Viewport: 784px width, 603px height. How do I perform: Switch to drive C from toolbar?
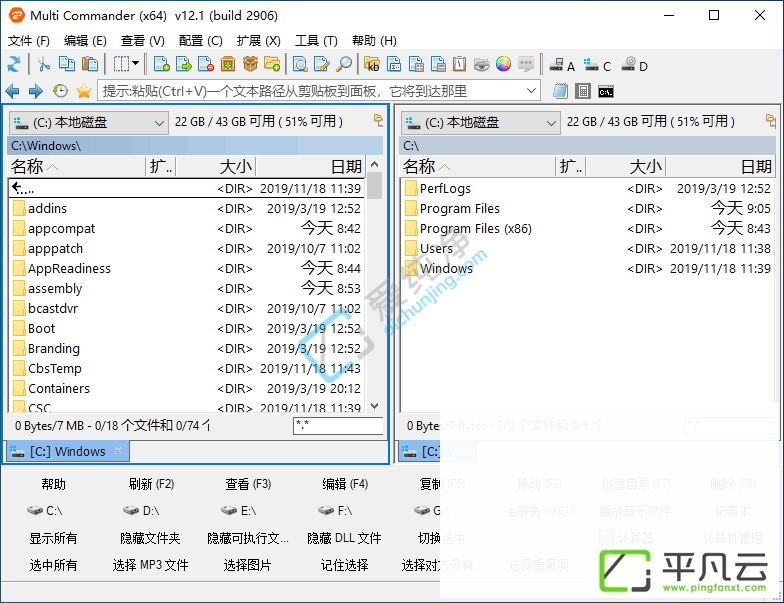pyautogui.click(x=598, y=66)
